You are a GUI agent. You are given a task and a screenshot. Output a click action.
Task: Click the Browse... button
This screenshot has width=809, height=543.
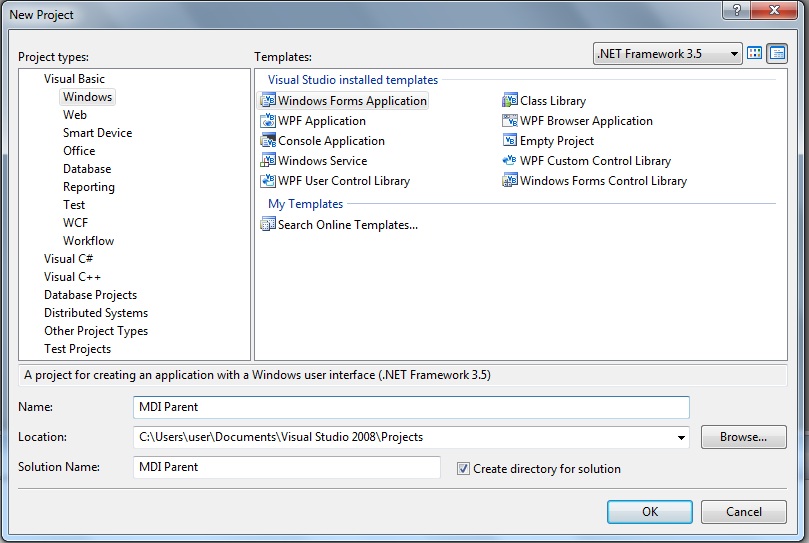pyautogui.click(x=743, y=437)
